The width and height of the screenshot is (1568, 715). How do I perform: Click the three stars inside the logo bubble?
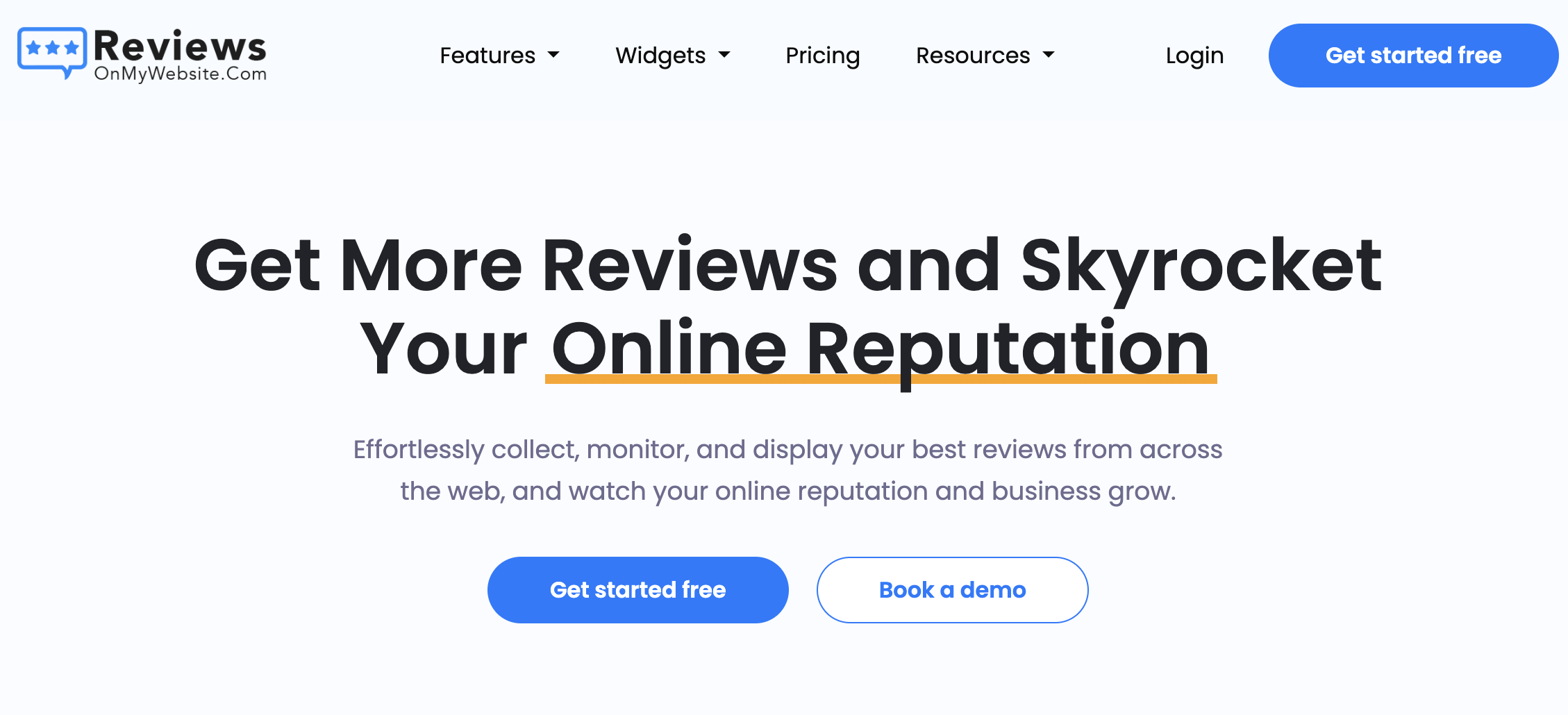52,49
